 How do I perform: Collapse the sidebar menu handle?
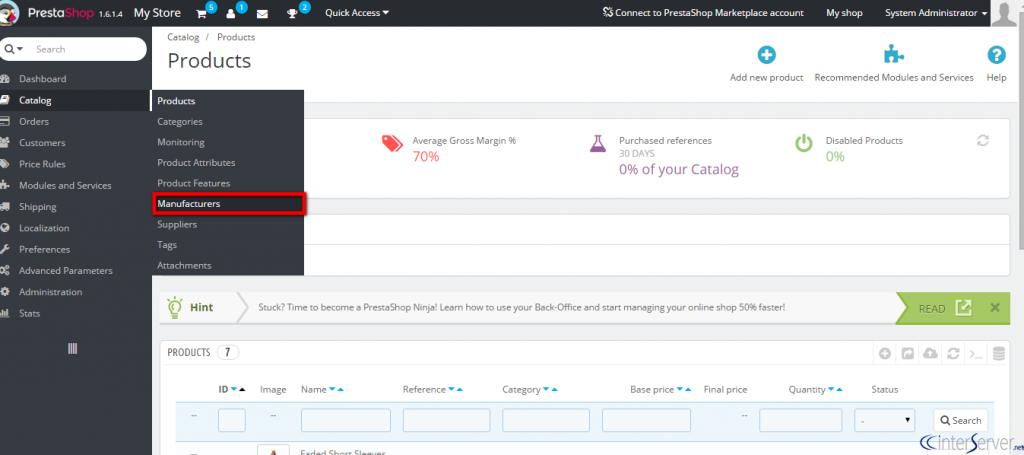click(72, 349)
